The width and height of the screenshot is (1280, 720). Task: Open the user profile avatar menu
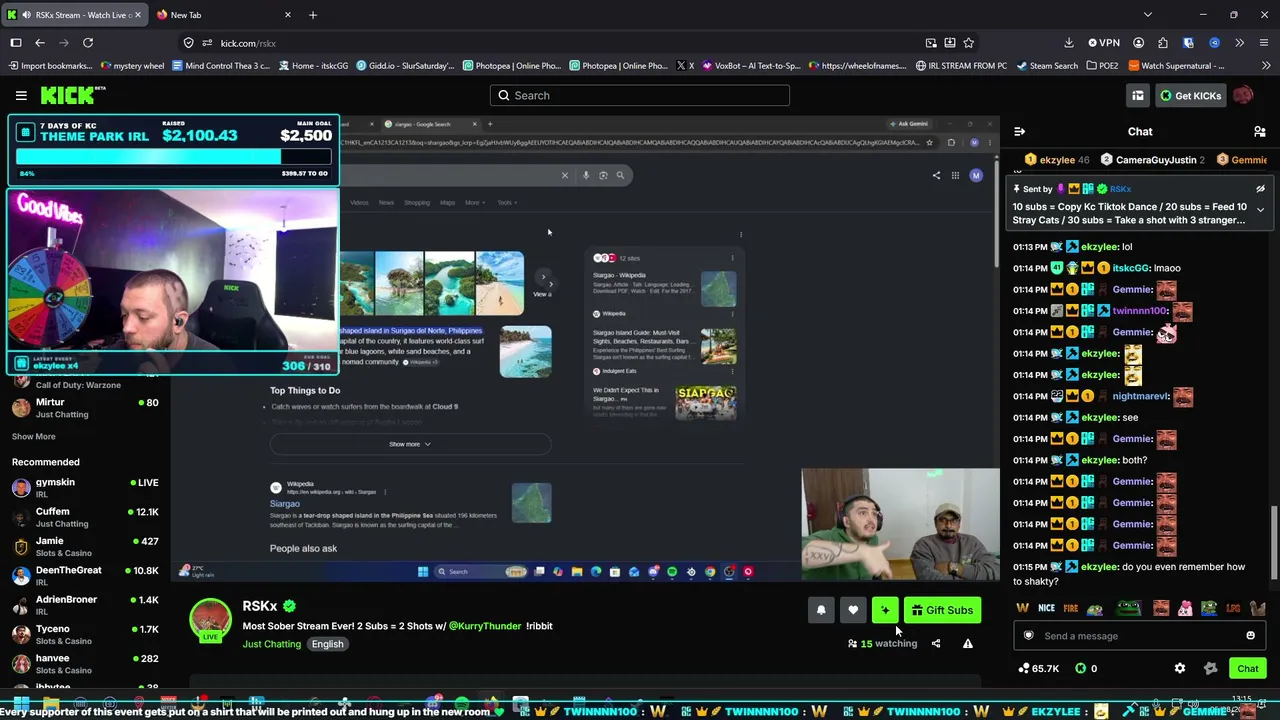point(1243,95)
